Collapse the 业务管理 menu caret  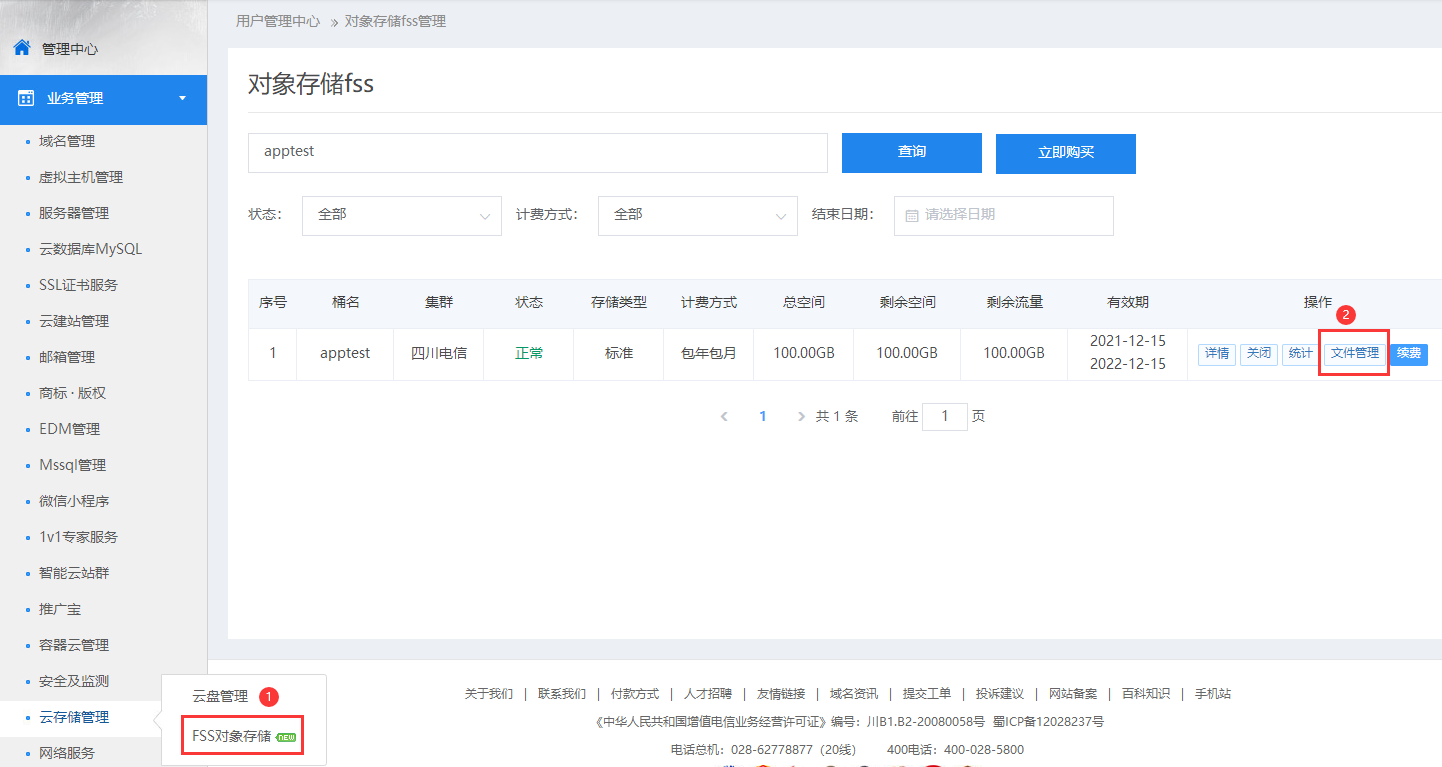(182, 98)
